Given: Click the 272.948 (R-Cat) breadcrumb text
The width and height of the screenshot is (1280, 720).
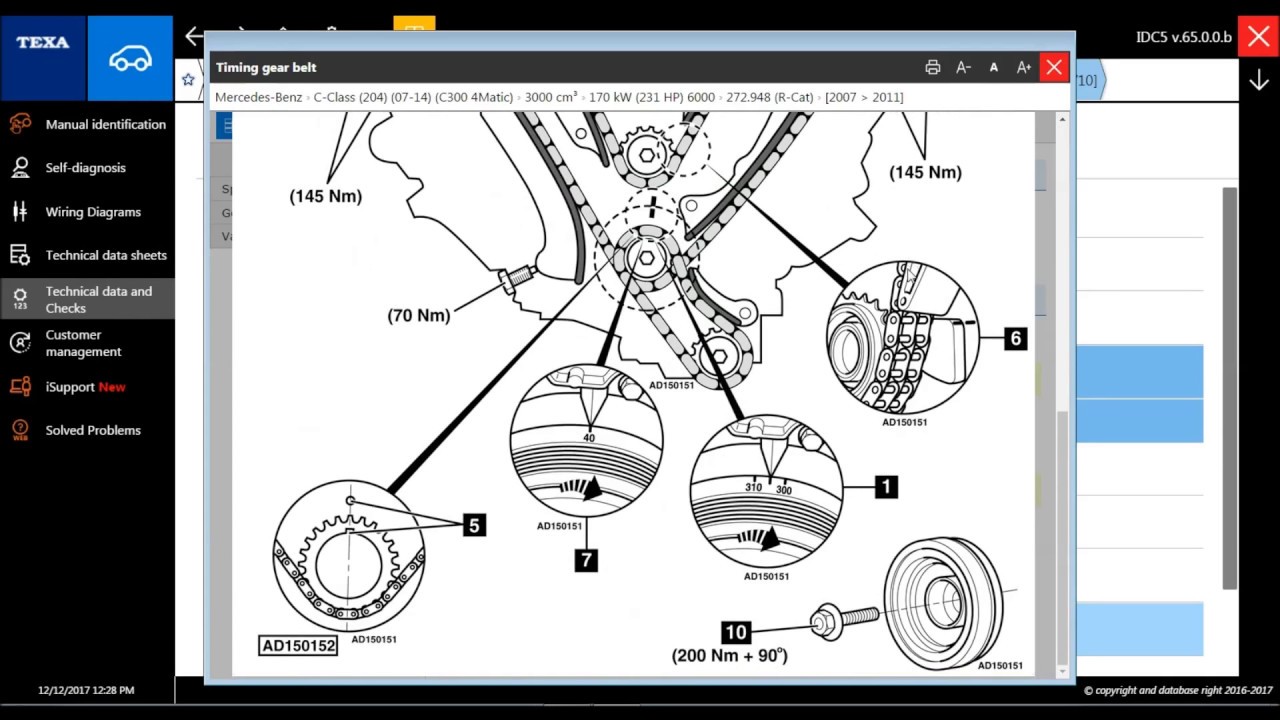Looking at the screenshot, I should click(x=768, y=97).
